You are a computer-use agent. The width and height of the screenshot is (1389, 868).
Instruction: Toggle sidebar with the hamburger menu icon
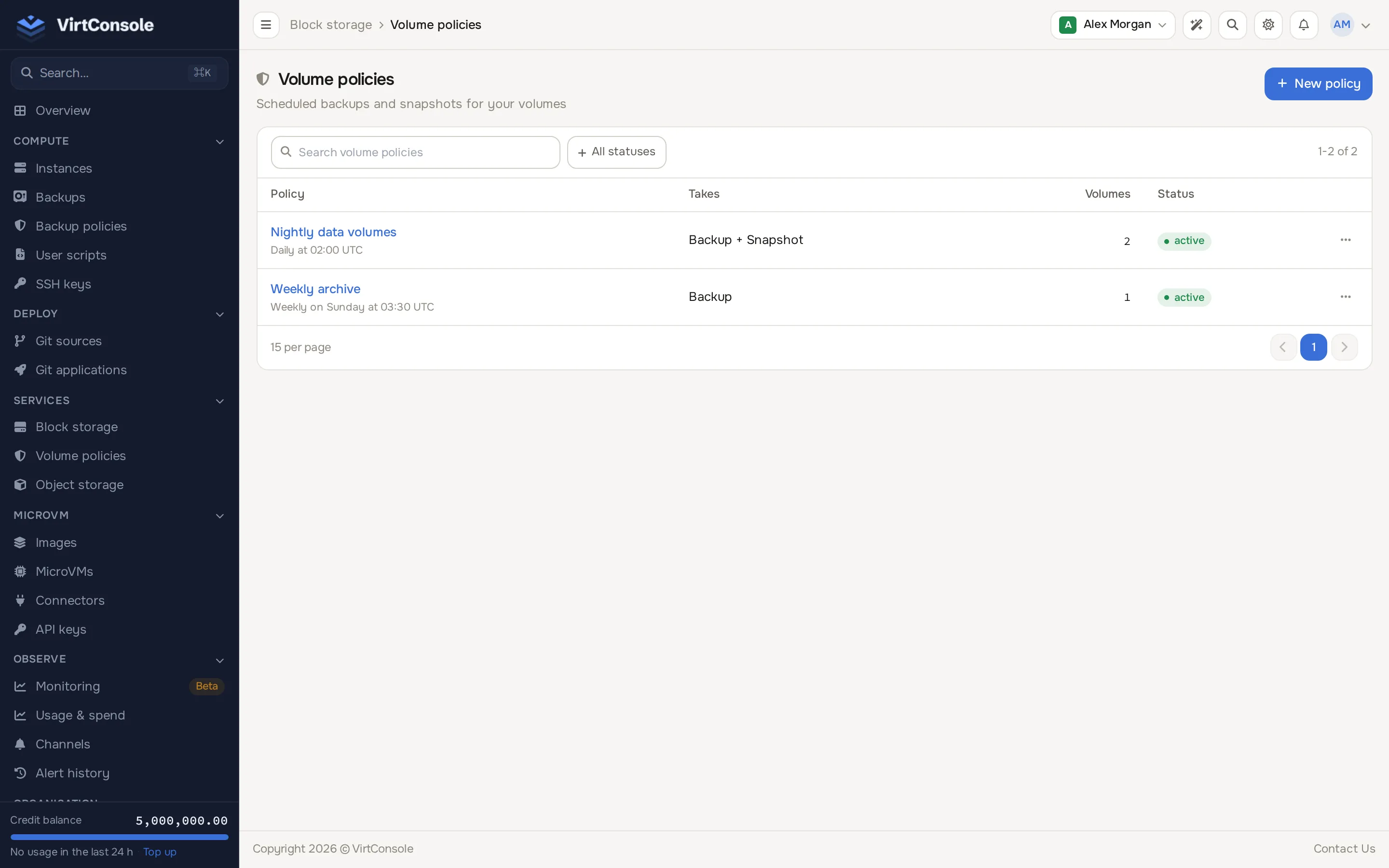266,25
